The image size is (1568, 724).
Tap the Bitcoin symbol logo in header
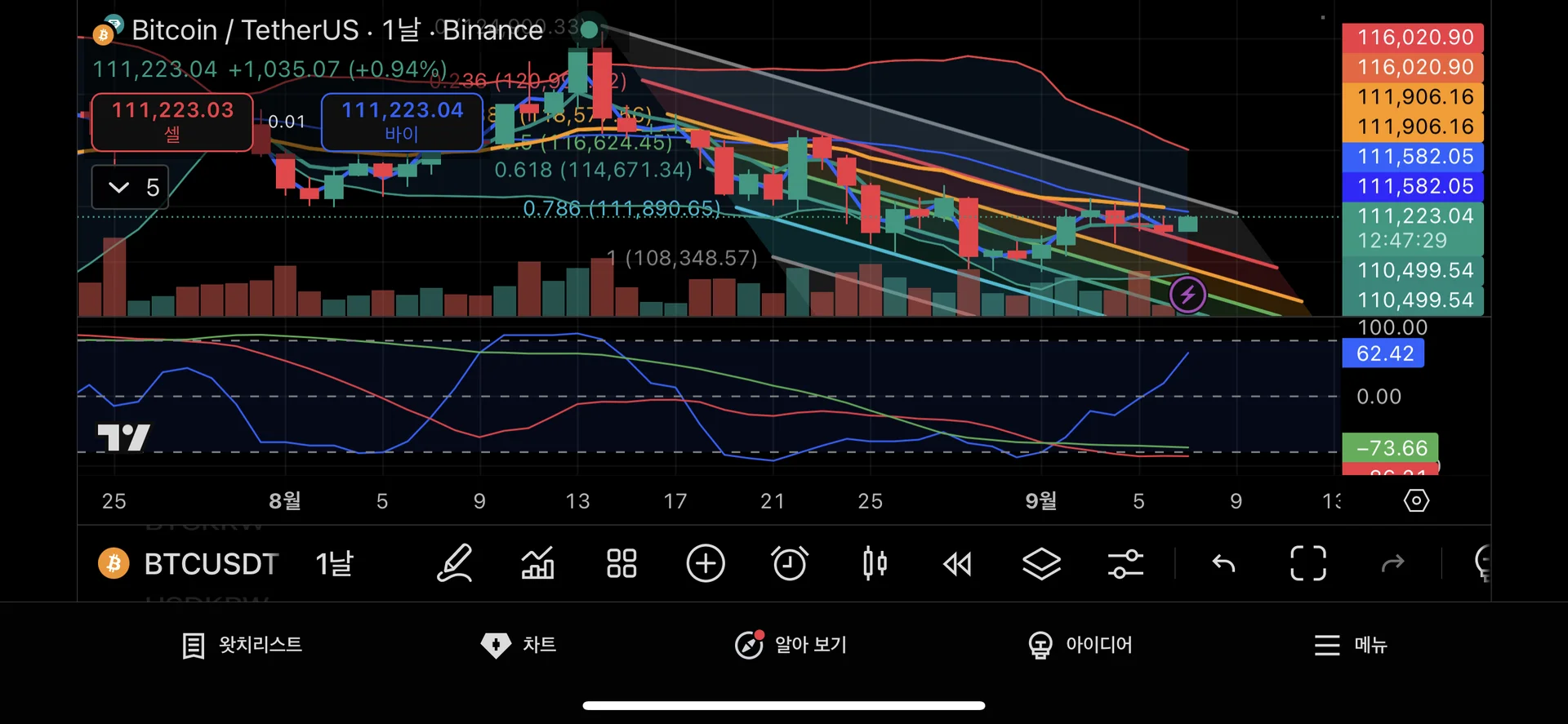(x=104, y=34)
